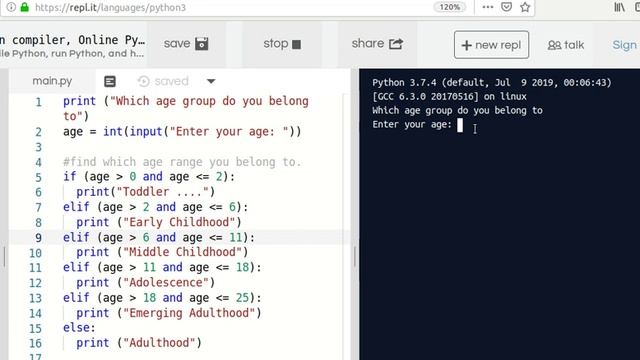Expand the dropdown arrow next to saved
Screen dimensions: 640x360
pyautogui.click(x=211, y=81)
